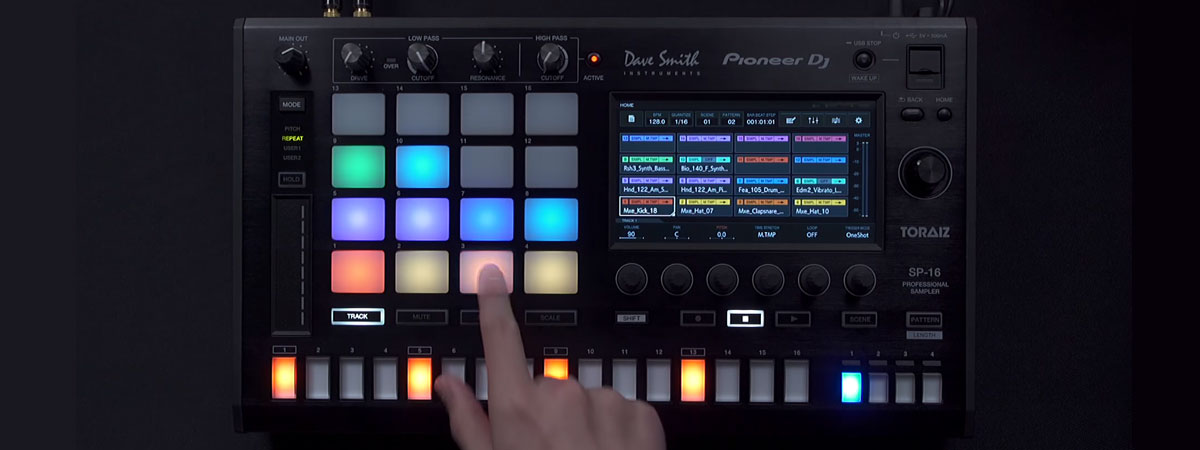The width and height of the screenshot is (1200, 450).
Task: Tap the orange pad 1
Action: click(358, 271)
